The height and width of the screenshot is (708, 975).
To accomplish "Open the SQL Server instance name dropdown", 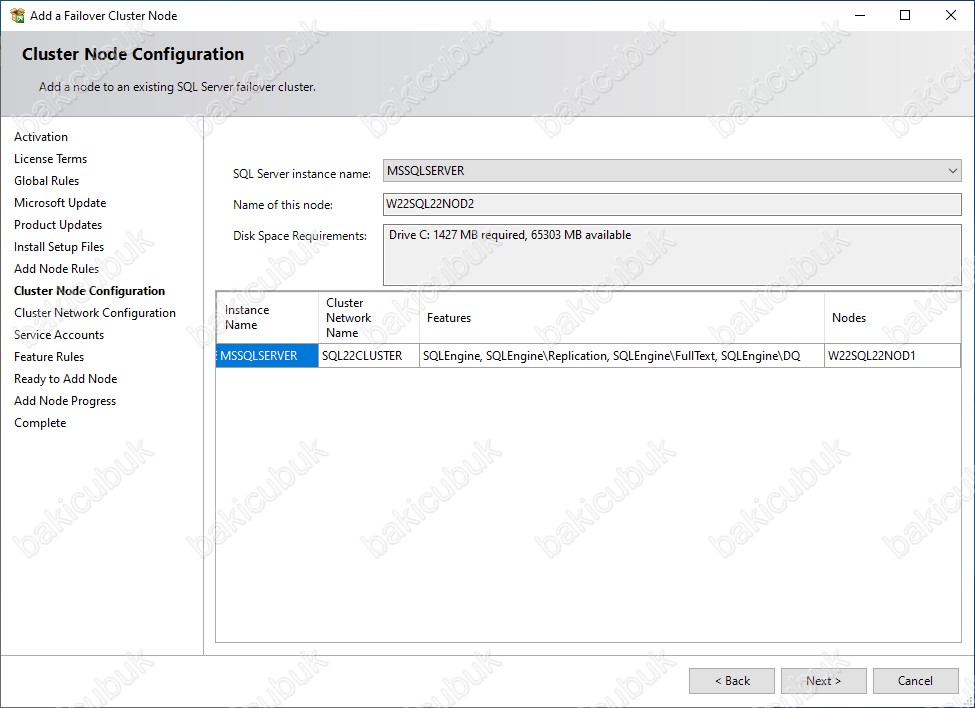I will point(672,170).
